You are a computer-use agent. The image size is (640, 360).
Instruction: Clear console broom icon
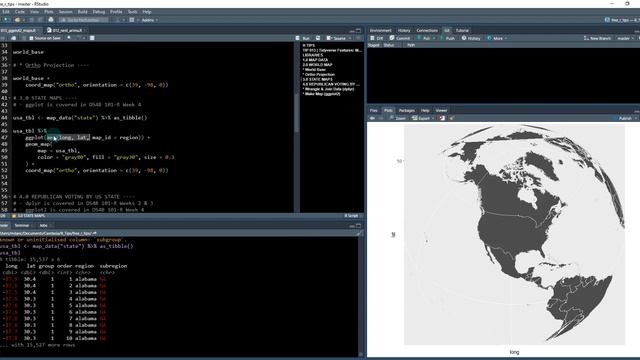[359, 233]
